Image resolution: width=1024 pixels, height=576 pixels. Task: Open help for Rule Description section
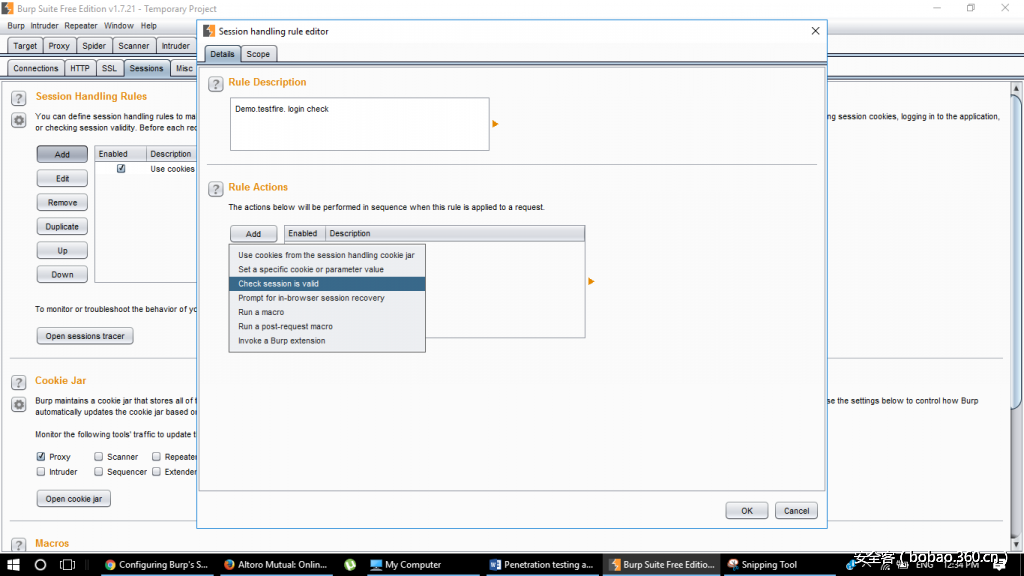pyautogui.click(x=216, y=84)
